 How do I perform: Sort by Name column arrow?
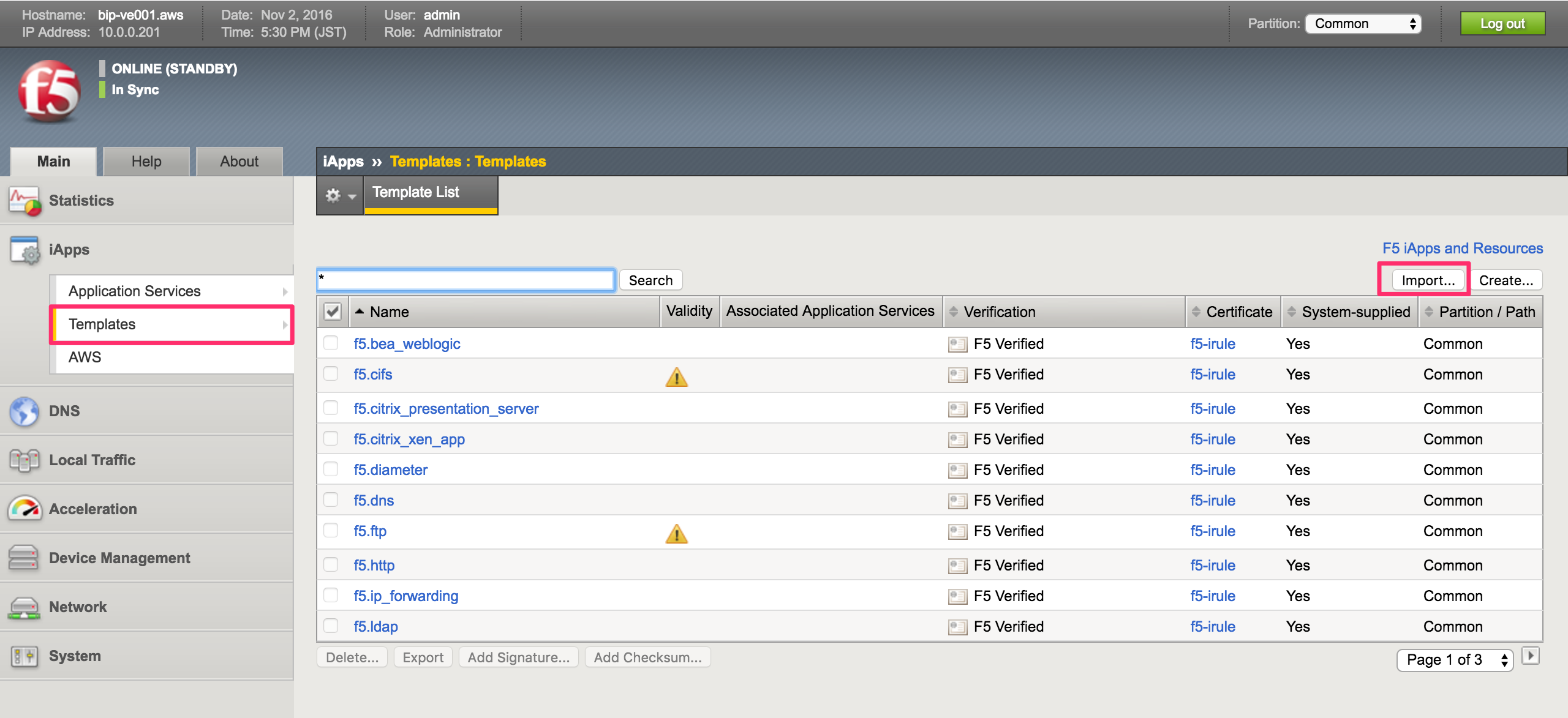(x=360, y=312)
